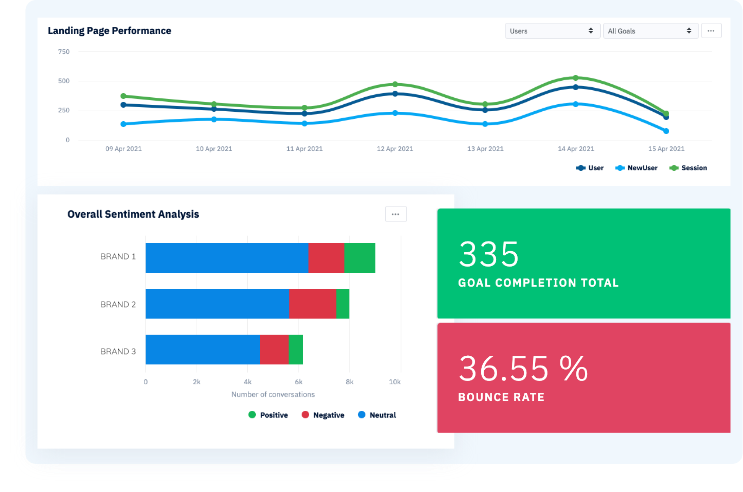Click the BRAND 1 green positive bar segment

point(359,257)
